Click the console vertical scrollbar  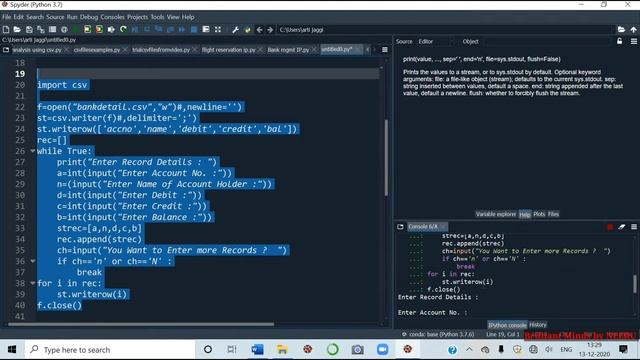[x=635, y=284]
